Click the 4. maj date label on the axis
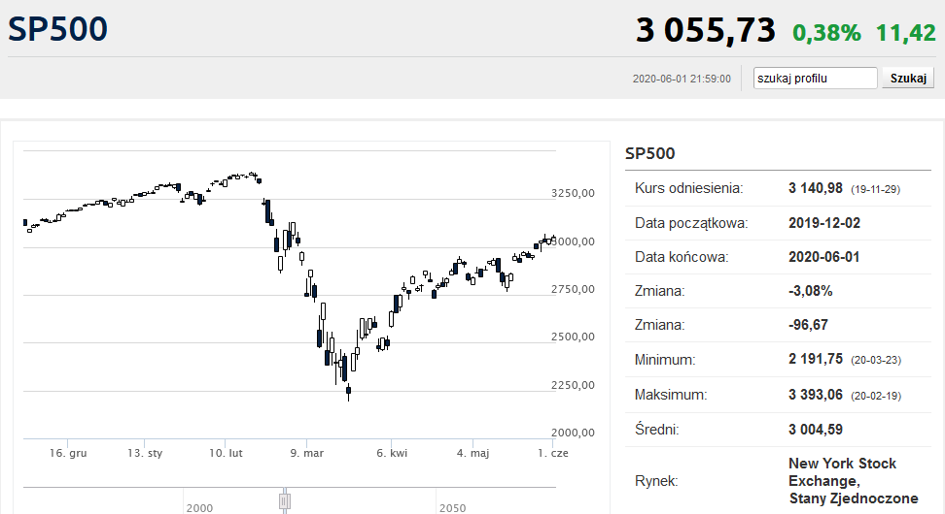 tap(472, 453)
